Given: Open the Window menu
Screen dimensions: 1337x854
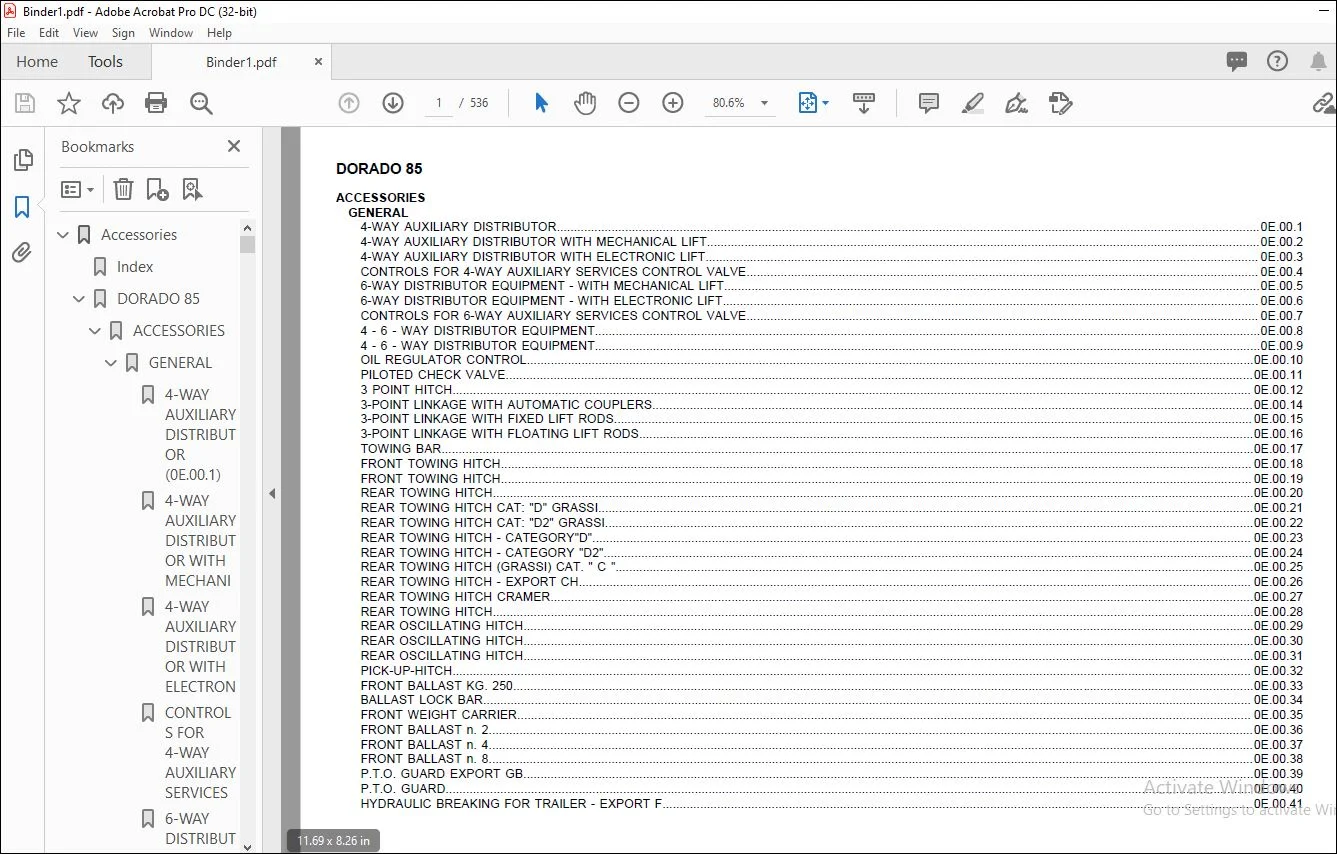Looking at the screenshot, I should click(171, 33).
